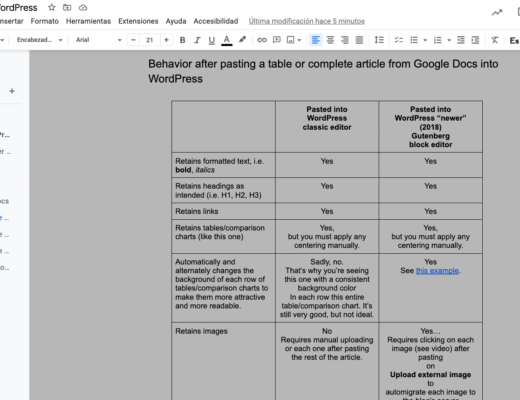This screenshot has height=400, width=520.
Task: Click the document heading 'Behavior after pasting'
Action: (323, 71)
